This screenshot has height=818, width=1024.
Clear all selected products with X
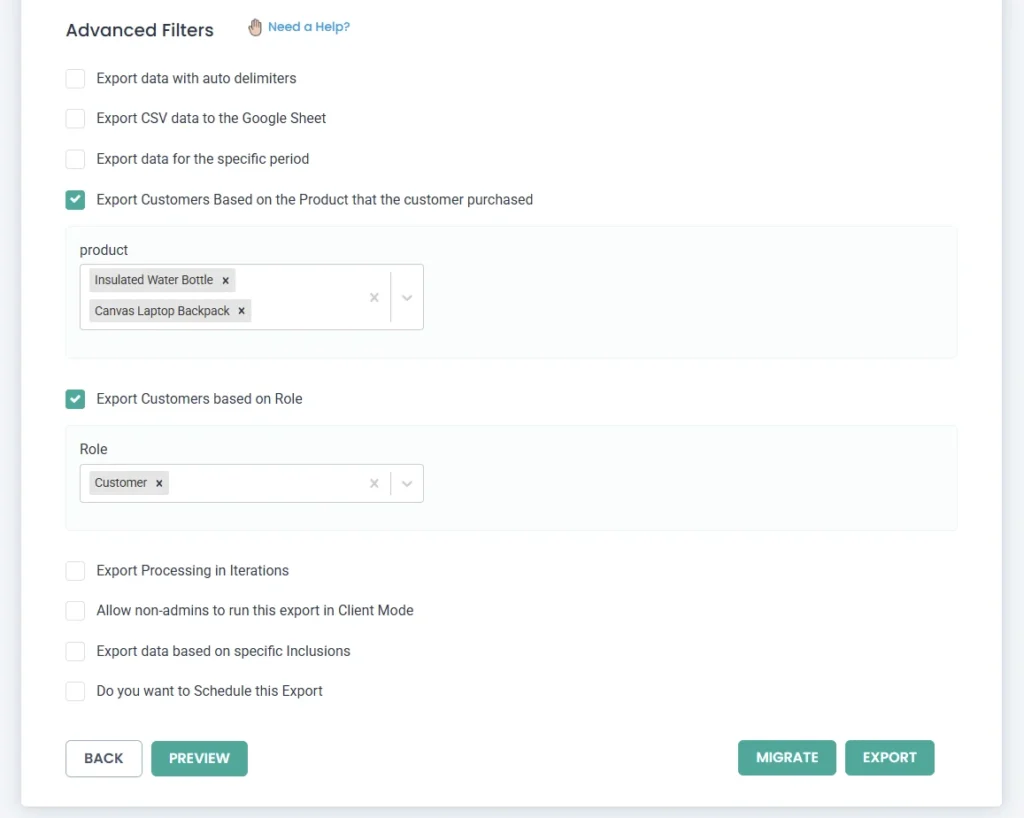pyautogui.click(x=374, y=297)
